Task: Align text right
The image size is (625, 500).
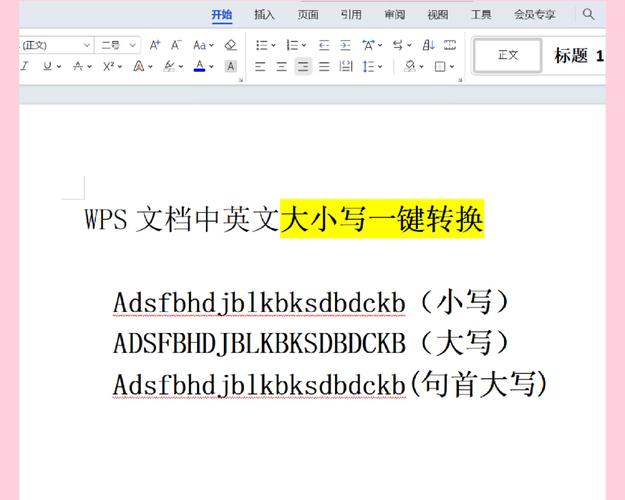Action: point(303,66)
